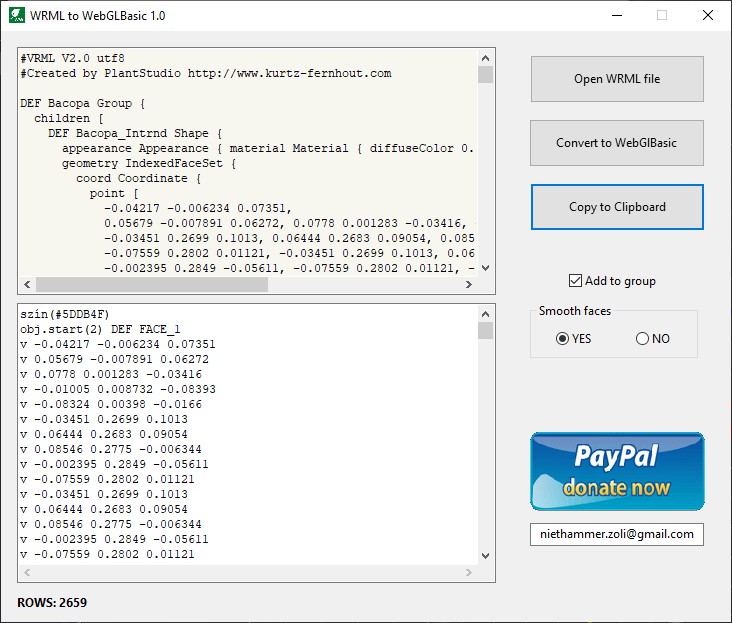Click output line 'v 0.0778 0.001283 -0.03416'
This screenshot has height=623, width=732.
click(111, 374)
